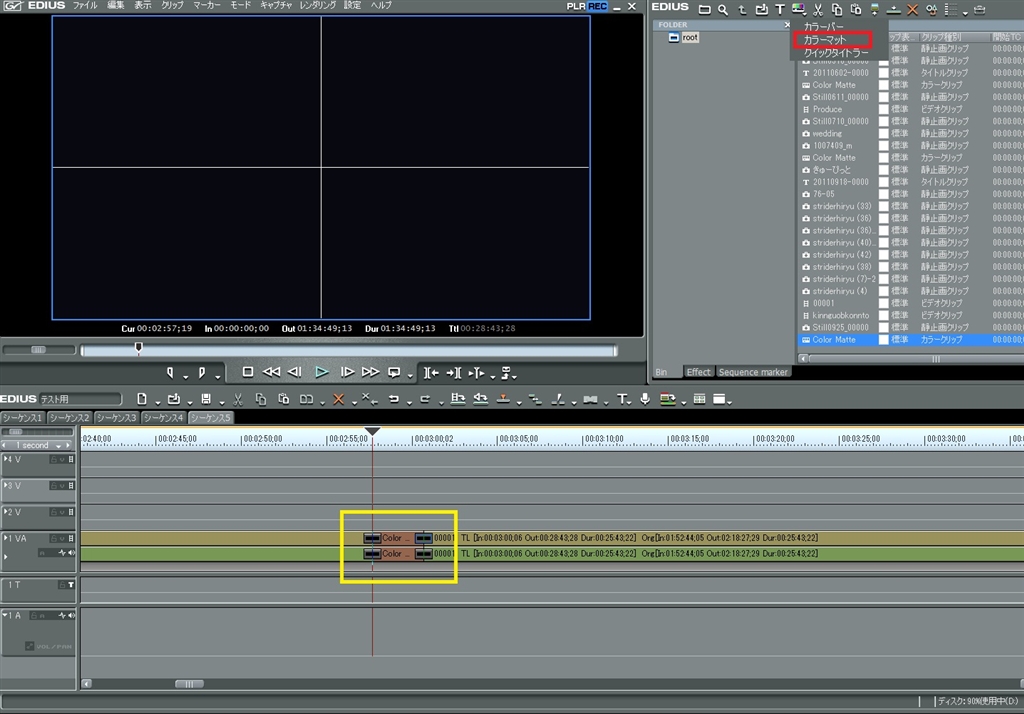Click the scissors cut icon in timeline toolbar
Viewport: 1024px width, 714px height.
click(x=238, y=399)
